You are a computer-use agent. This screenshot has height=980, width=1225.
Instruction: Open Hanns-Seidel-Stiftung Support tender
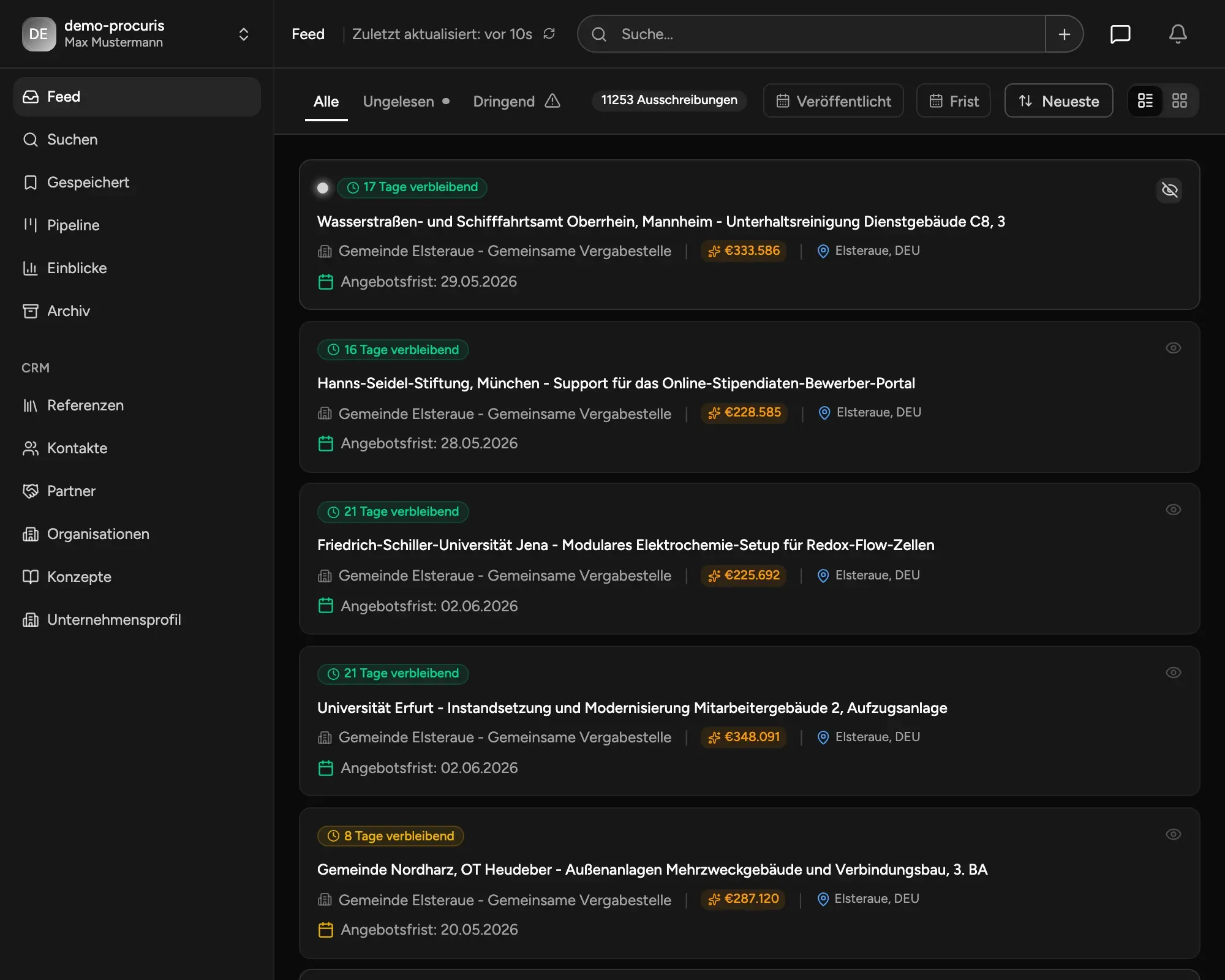coord(616,383)
